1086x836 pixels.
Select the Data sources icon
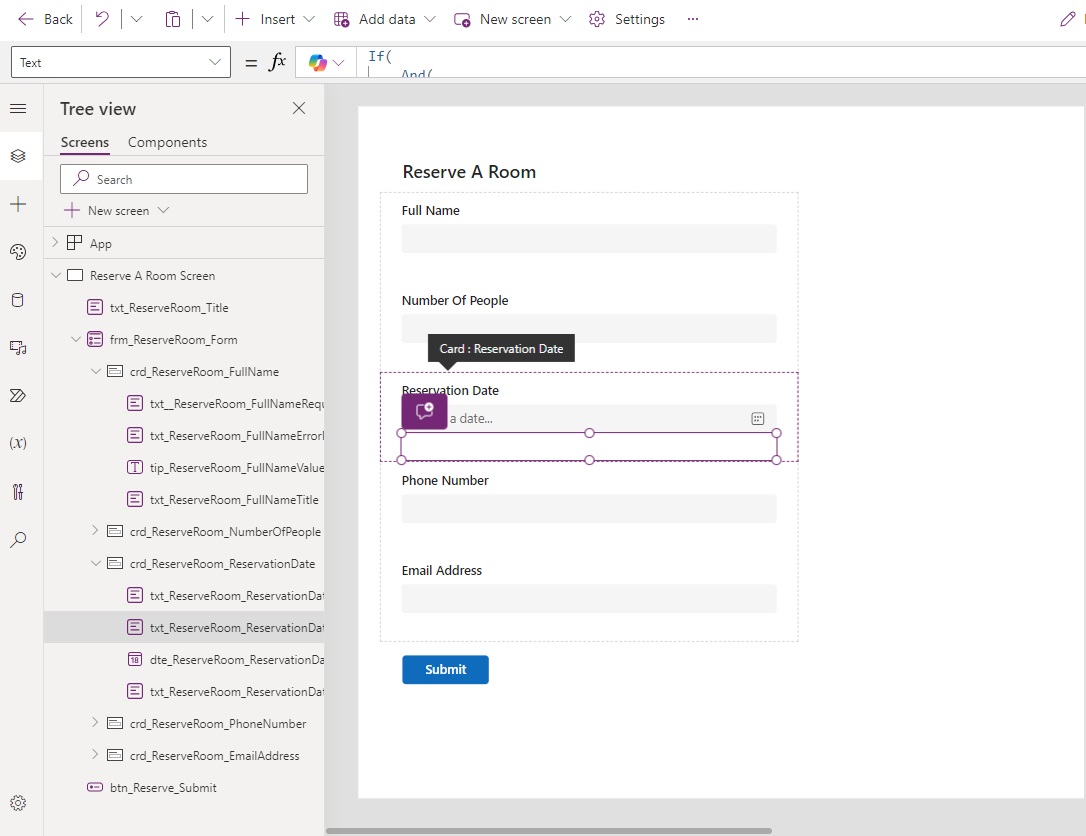(18, 300)
